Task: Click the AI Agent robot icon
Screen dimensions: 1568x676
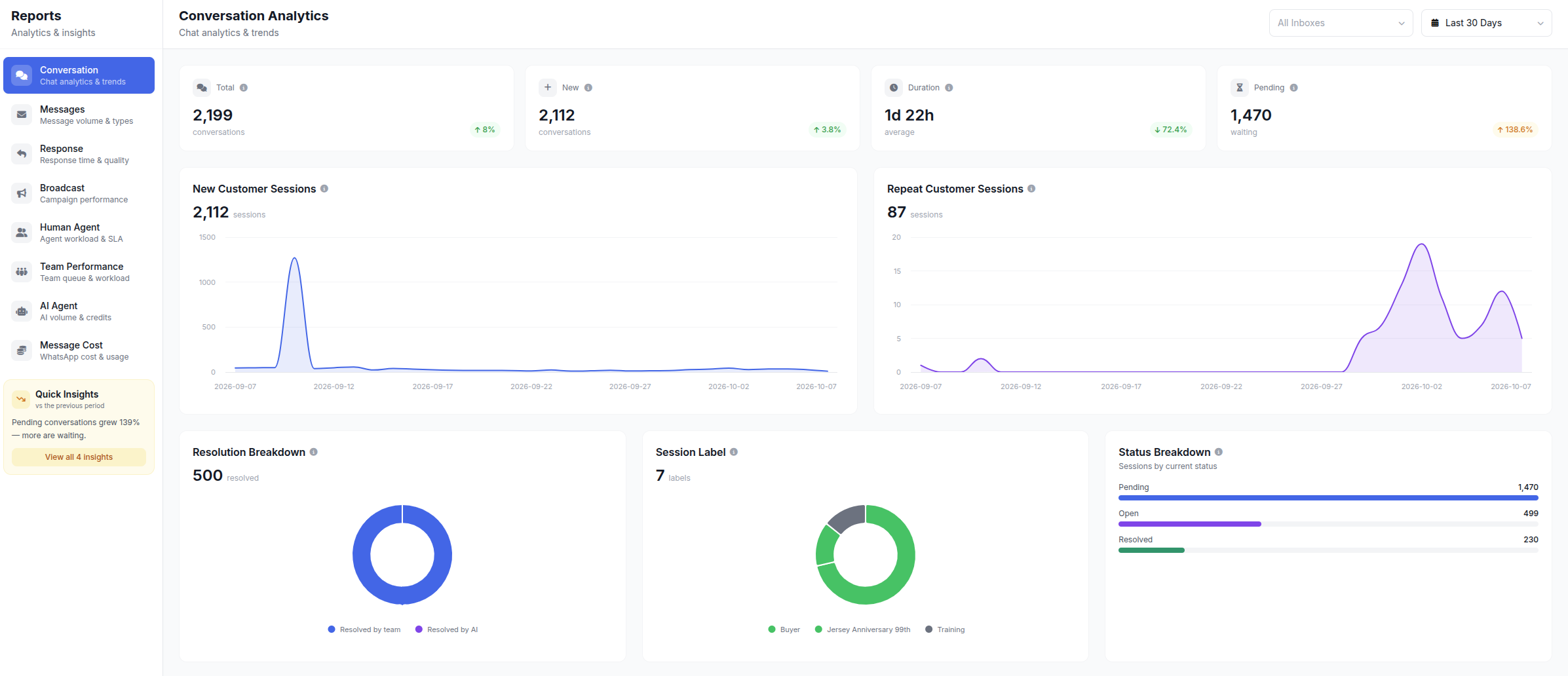Action: click(x=22, y=311)
